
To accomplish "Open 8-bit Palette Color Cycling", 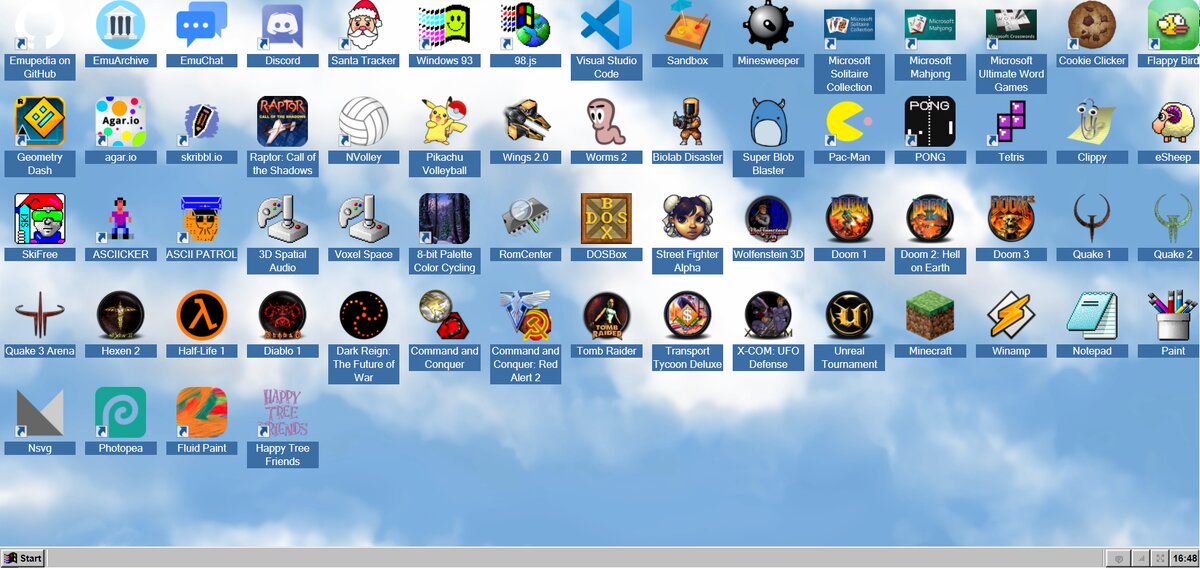I will point(444,218).
